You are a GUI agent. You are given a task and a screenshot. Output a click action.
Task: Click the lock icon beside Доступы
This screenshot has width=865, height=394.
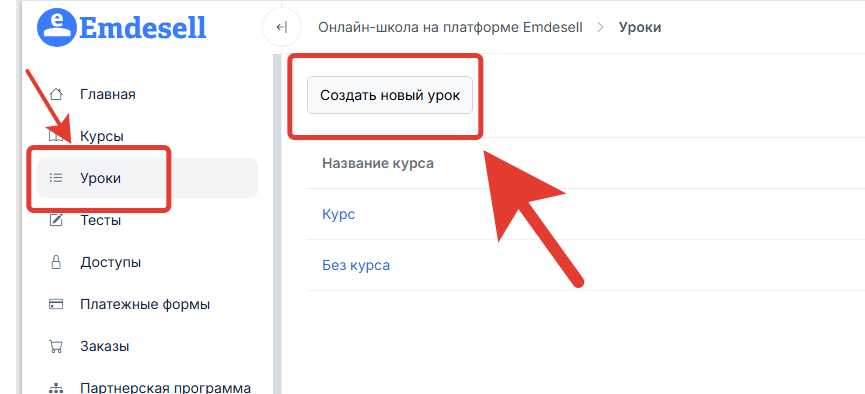point(56,262)
